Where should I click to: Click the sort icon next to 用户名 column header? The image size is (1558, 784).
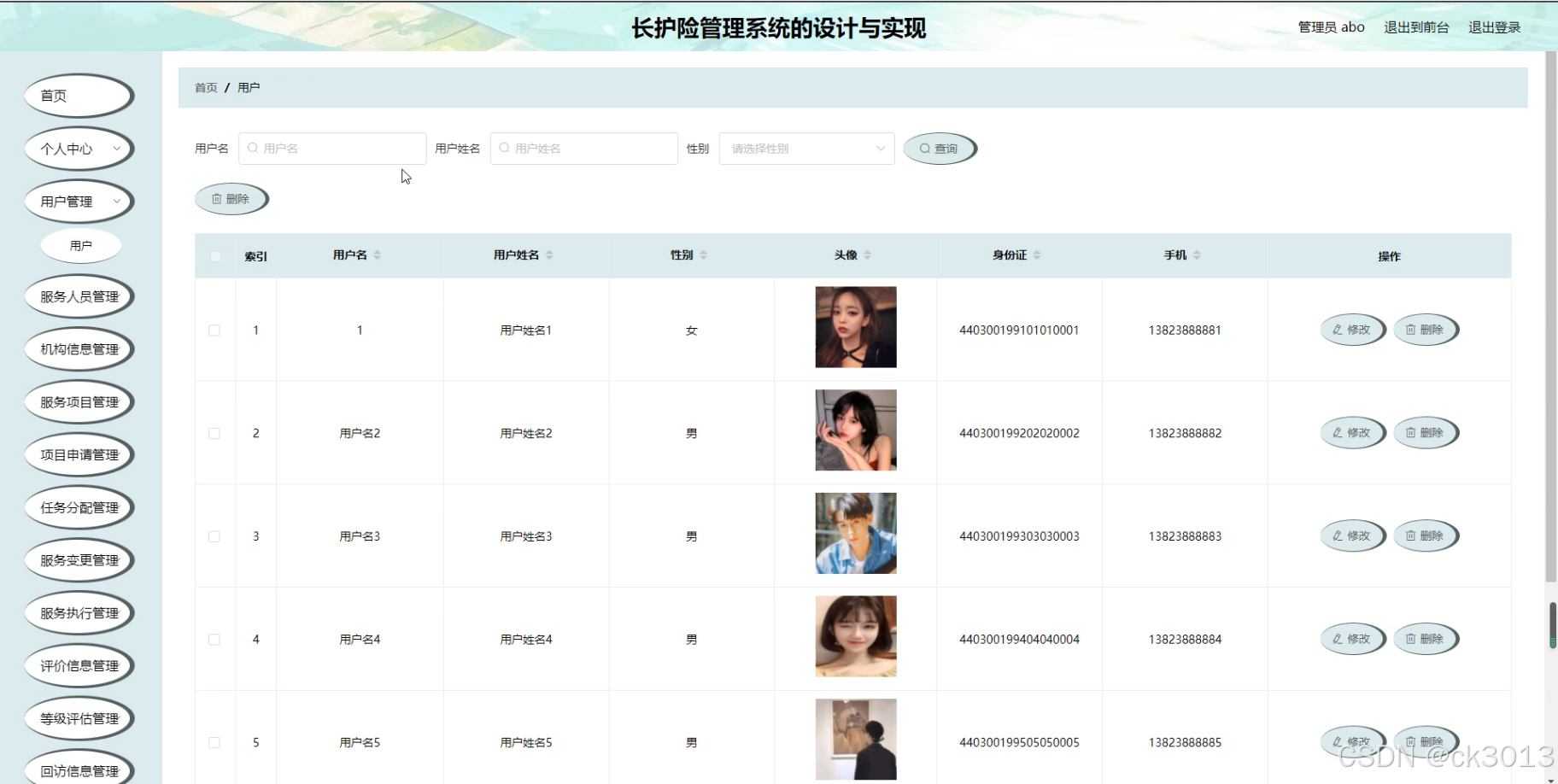pyautogui.click(x=375, y=254)
